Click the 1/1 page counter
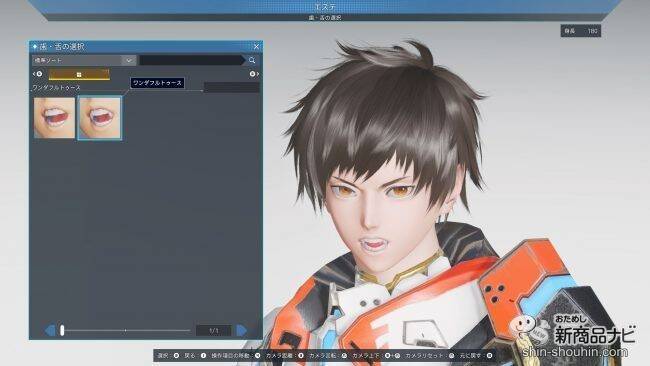This screenshot has width=650, height=366. pos(214,330)
